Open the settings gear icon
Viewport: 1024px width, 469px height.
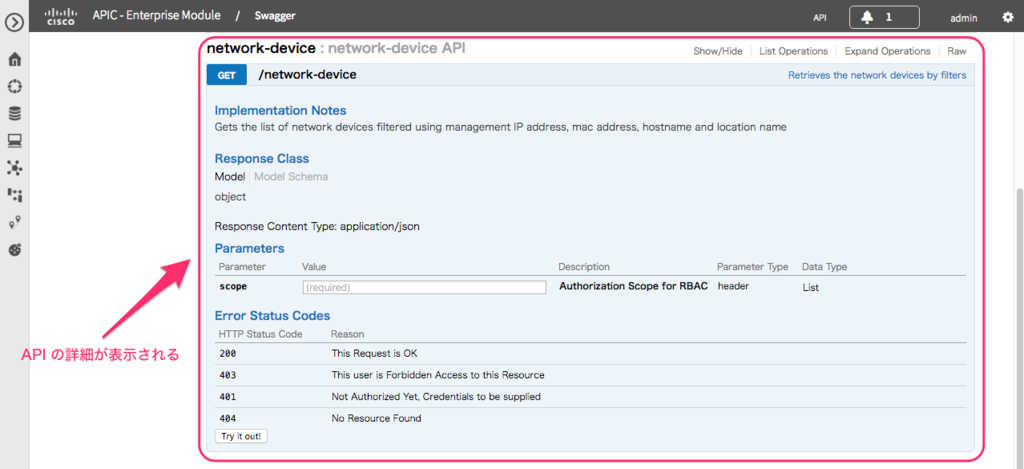tap(1008, 18)
